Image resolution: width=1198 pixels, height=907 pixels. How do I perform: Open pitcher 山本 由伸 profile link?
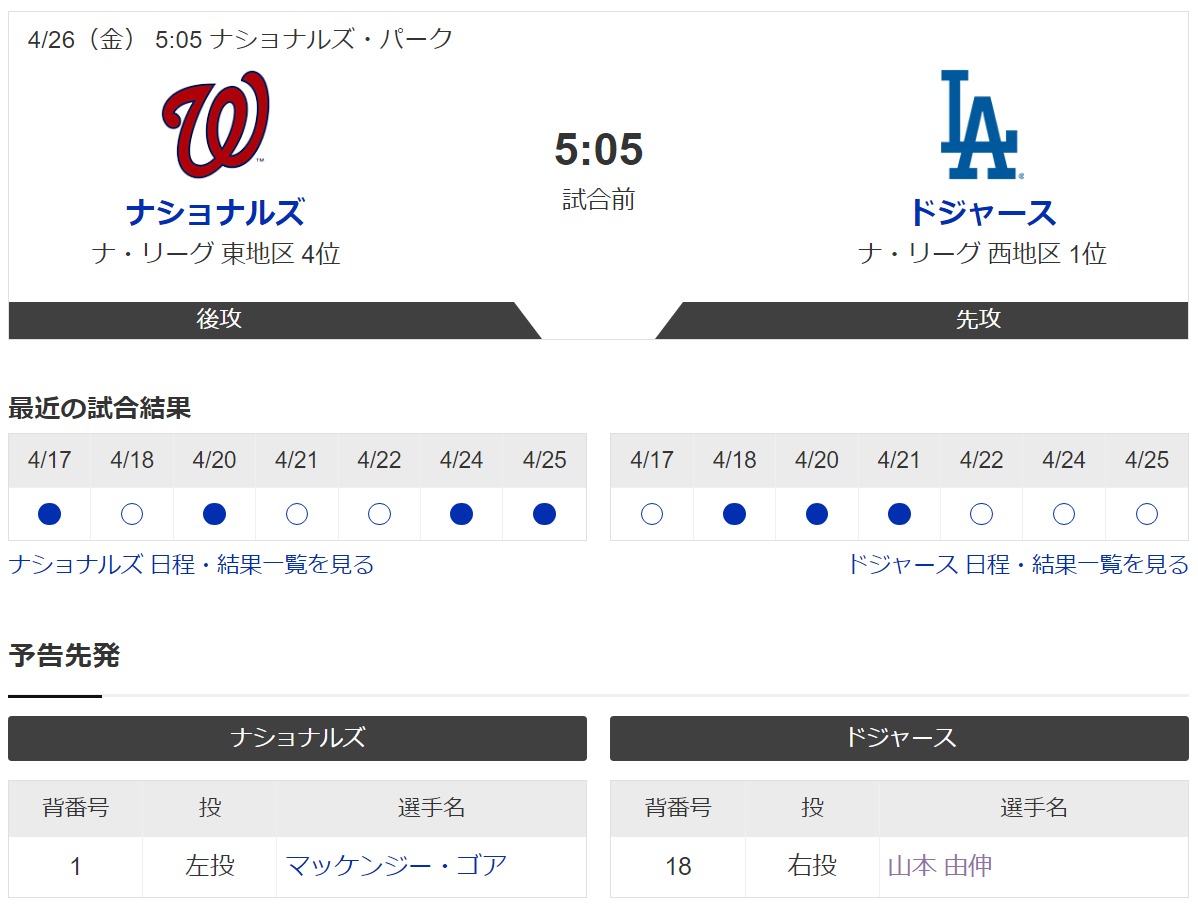[x=940, y=866]
